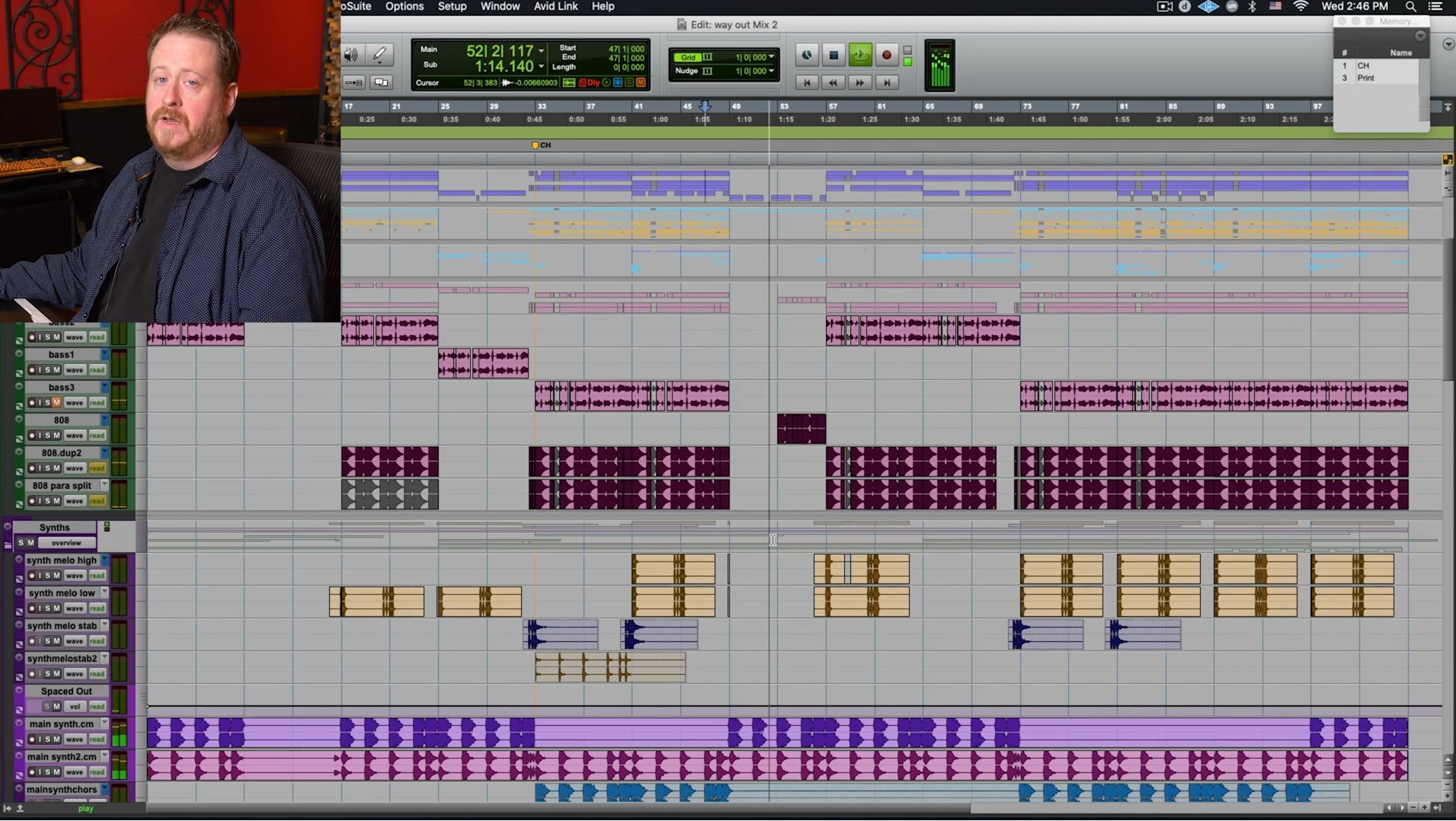Toggle the green Grid mode indicator
The height and width of the screenshot is (821, 1456).
688,57
